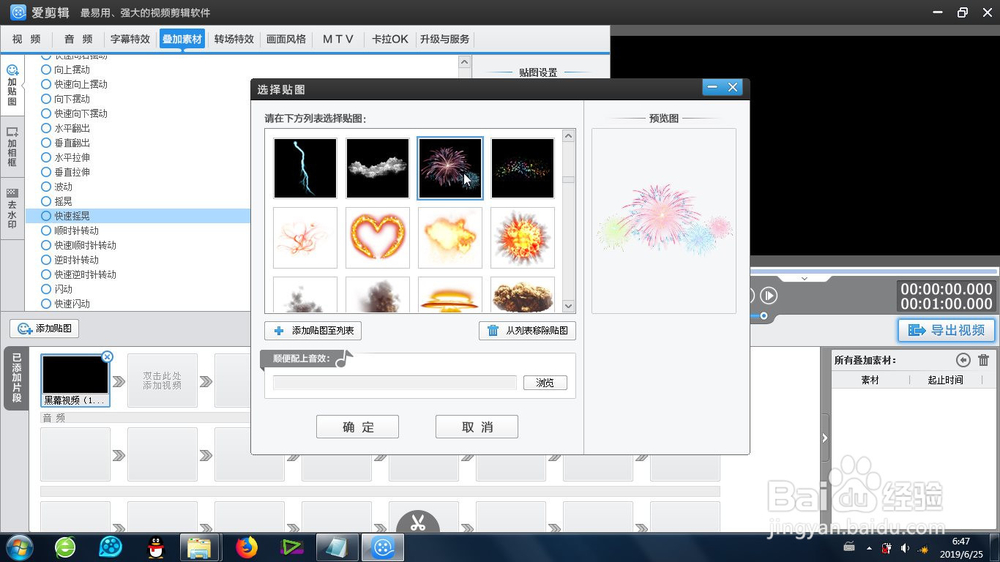
Task: Expand the dropdown under preview timeline
Action: (804, 279)
